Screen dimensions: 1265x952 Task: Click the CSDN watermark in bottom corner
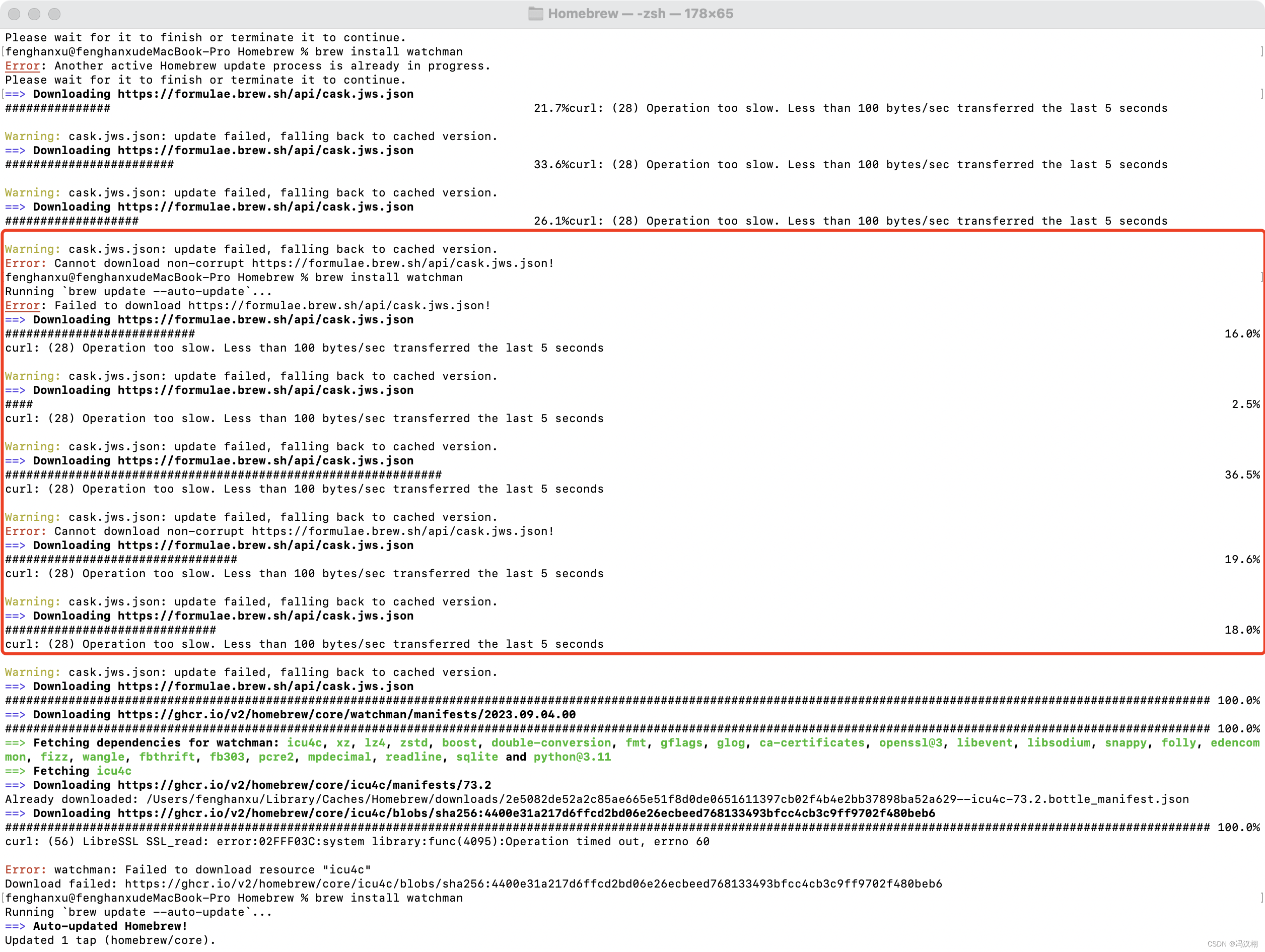[1232, 944]
